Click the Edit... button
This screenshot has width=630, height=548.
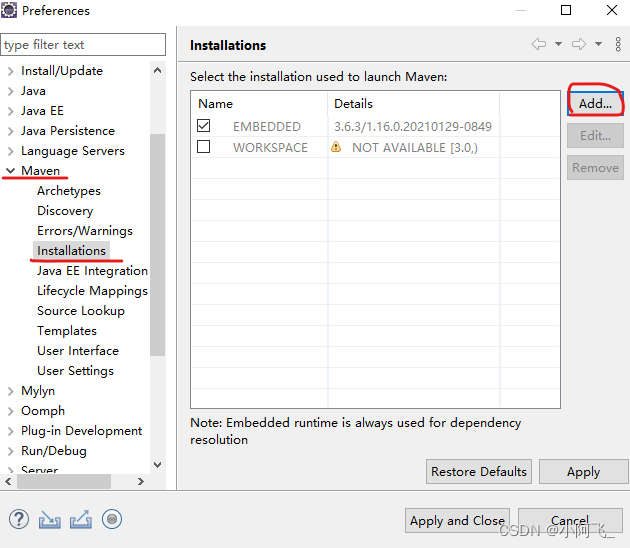coord(595,136)
